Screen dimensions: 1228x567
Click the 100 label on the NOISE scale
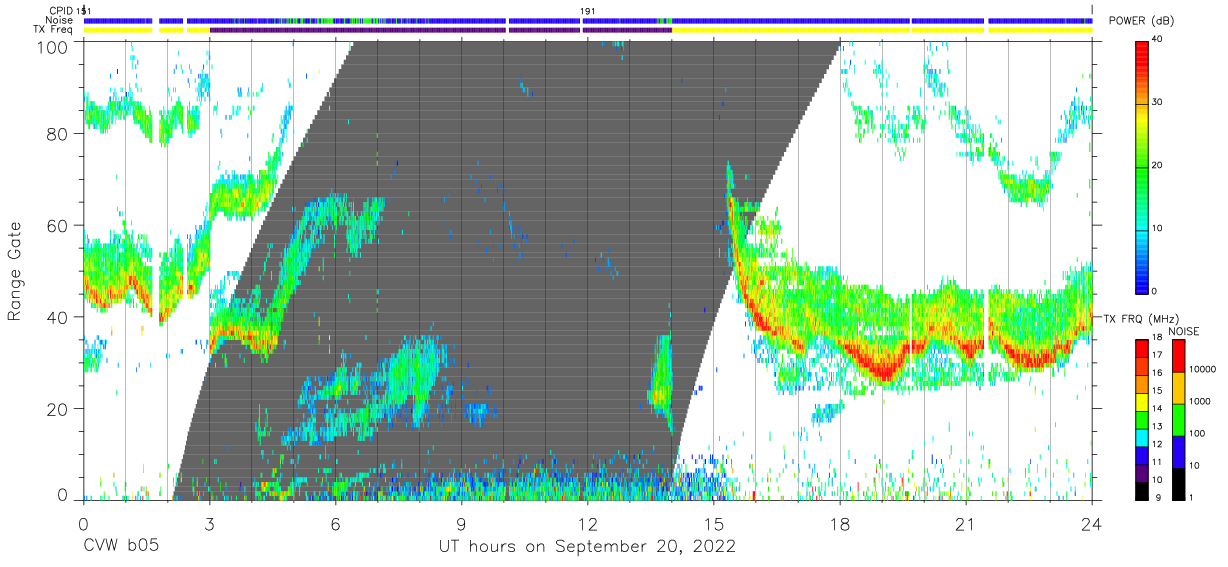(x=1198, y=433)
